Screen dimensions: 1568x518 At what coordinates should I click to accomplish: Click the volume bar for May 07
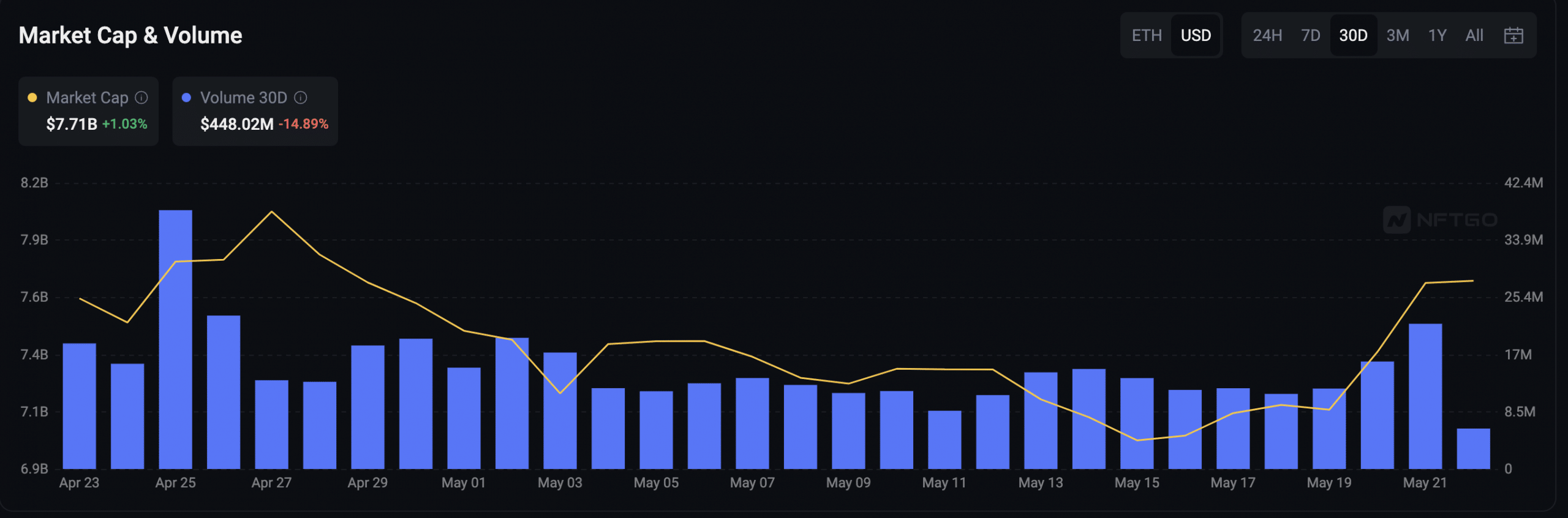(752, 424)
